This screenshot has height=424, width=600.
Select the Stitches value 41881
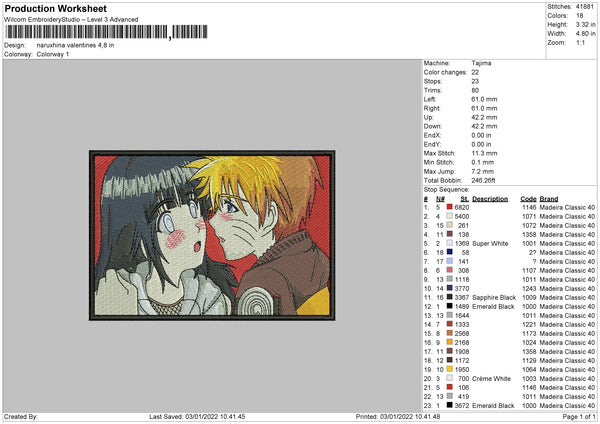click(585, 7)
